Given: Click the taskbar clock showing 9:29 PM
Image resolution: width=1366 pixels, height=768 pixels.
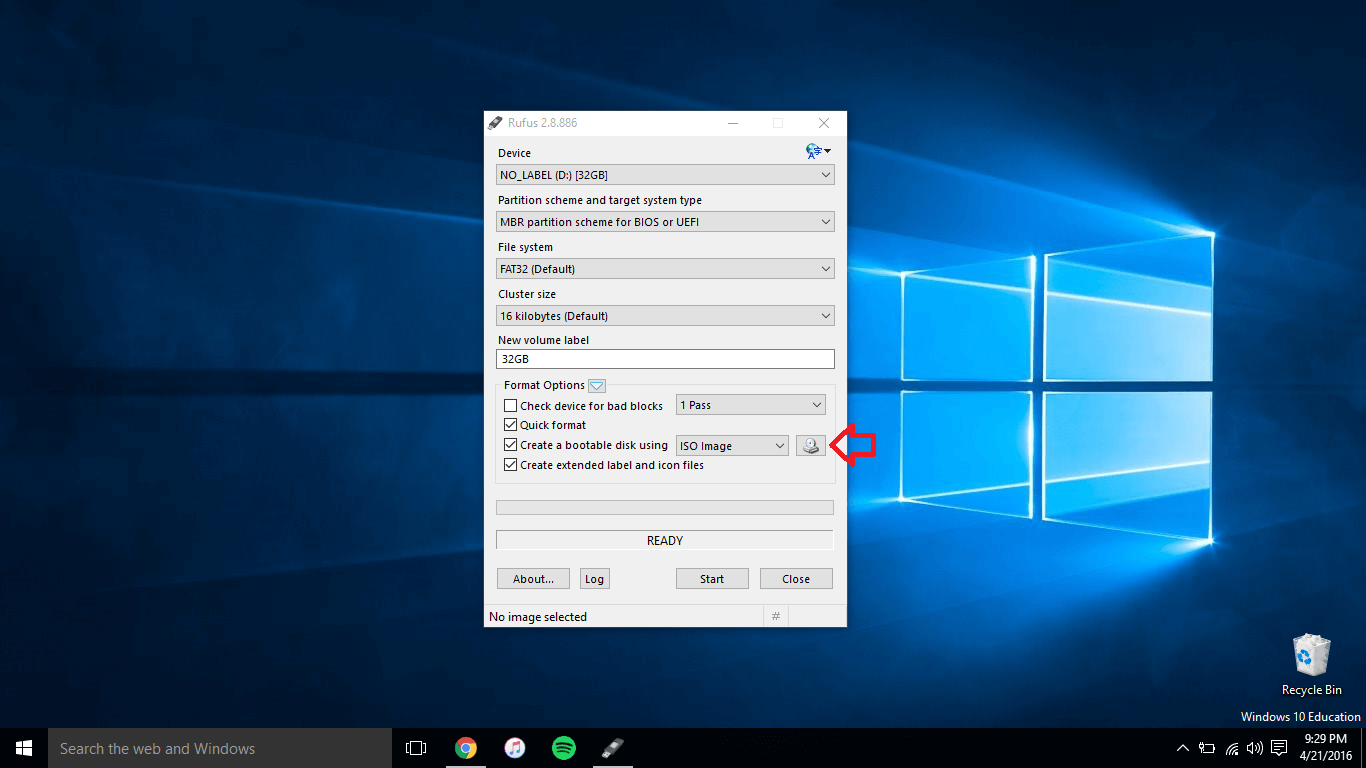Looking at the screenshot, I should click(x=1326, y=748).
